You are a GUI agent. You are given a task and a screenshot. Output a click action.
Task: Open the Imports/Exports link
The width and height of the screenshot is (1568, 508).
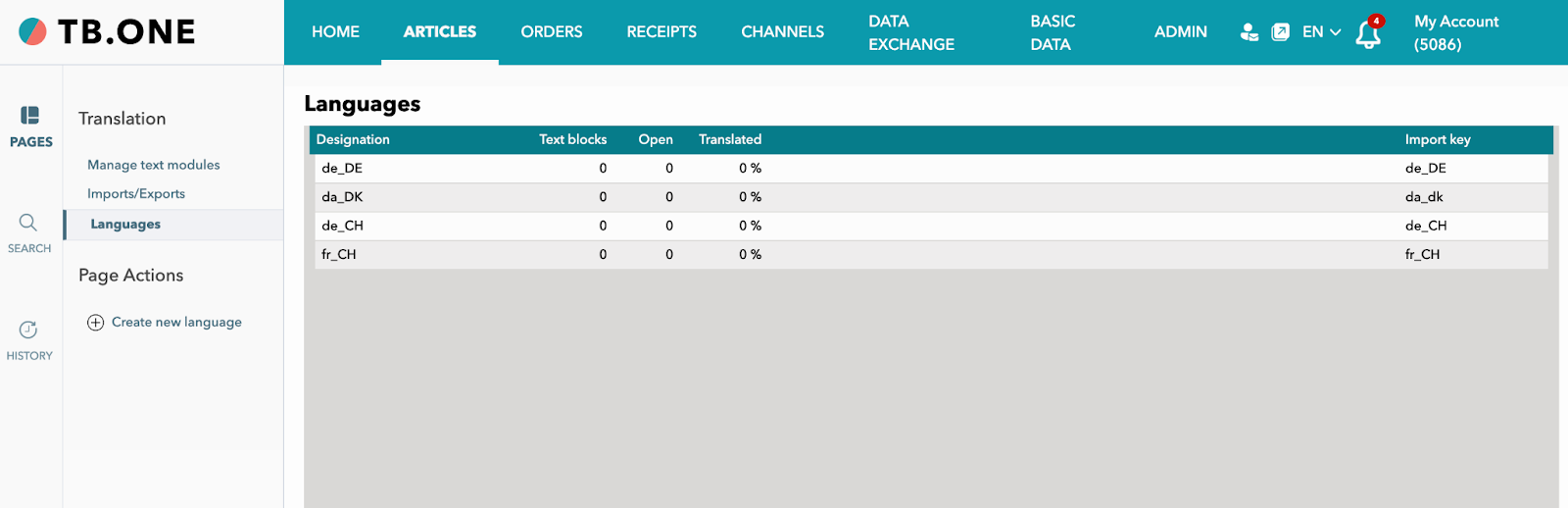[136, 194]
